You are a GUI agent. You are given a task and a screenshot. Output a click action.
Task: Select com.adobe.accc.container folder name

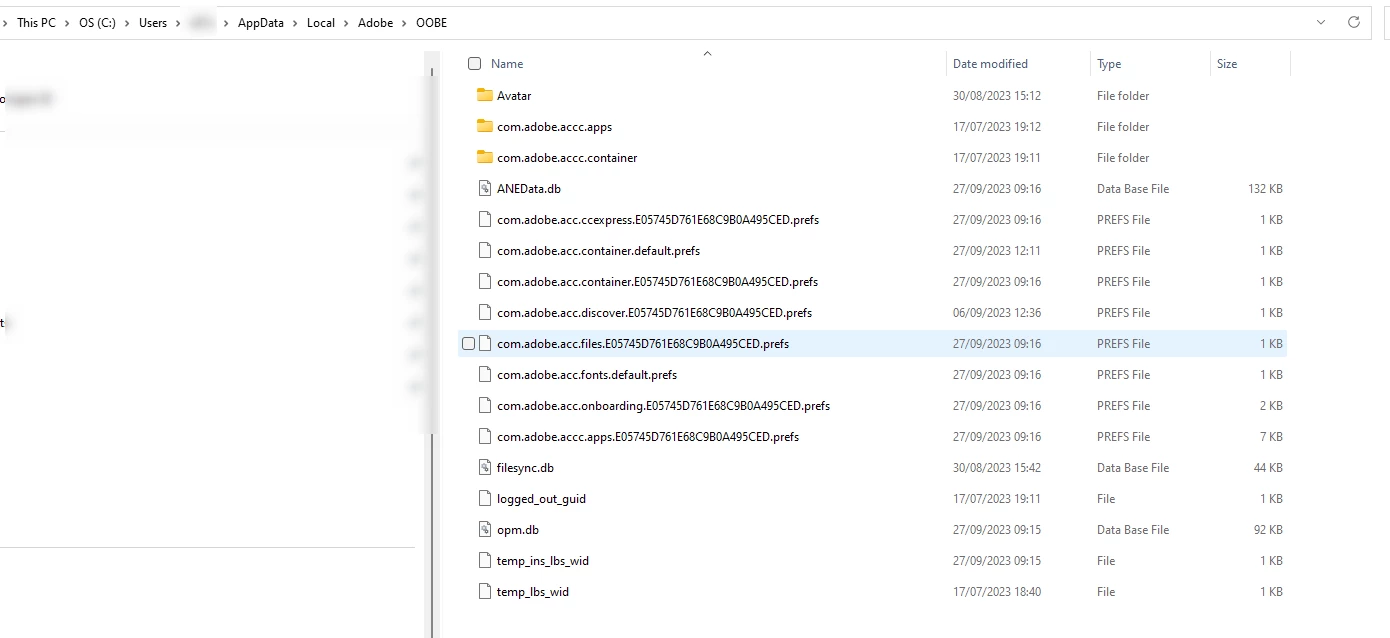[567, 158]
